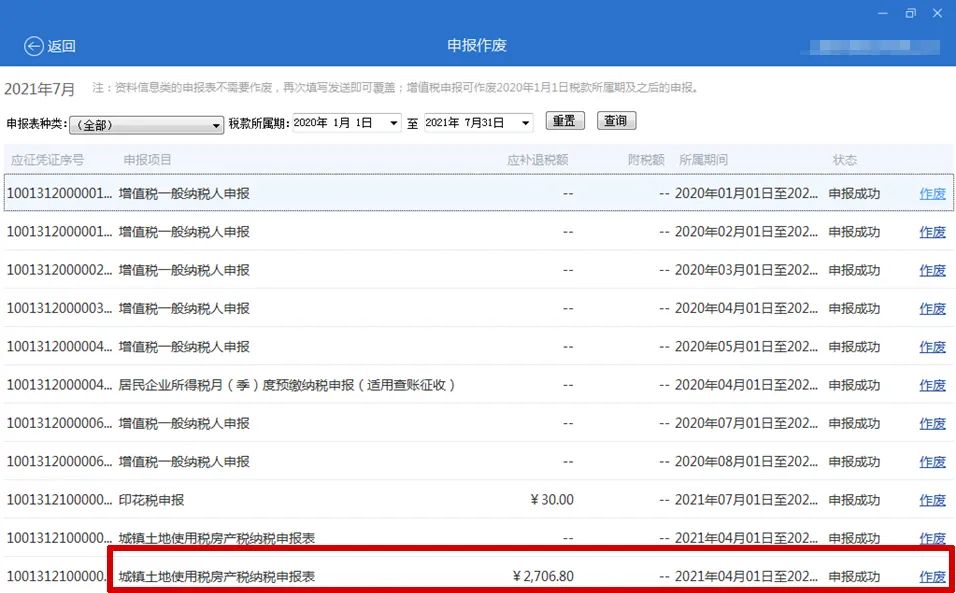Click 作废 for 增值税 row dated 2020年04月01日
Viewport: 956px width, 593px height.
[932, 309]
